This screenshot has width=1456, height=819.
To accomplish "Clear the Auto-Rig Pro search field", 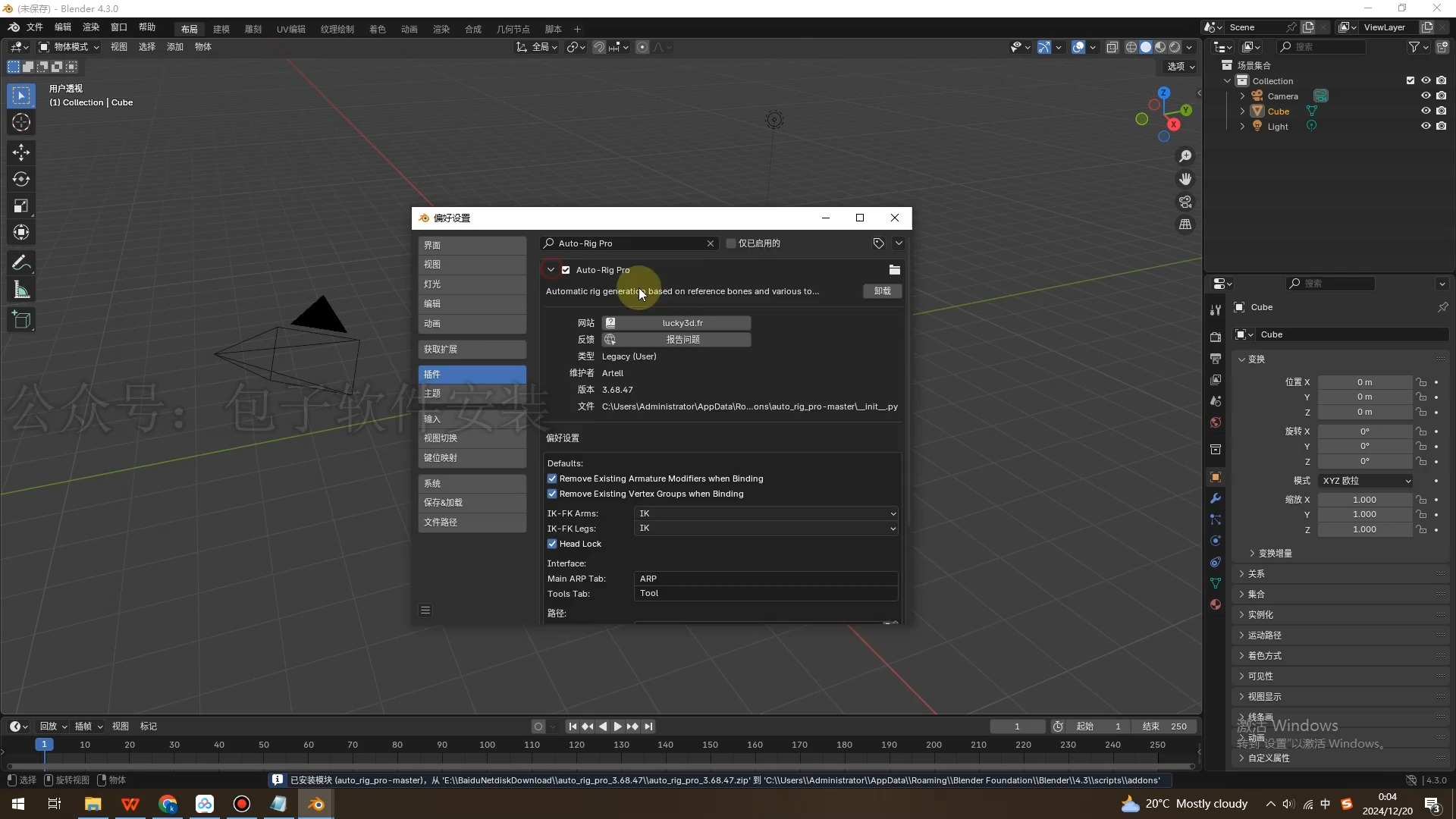I will [x=711, y=243].
